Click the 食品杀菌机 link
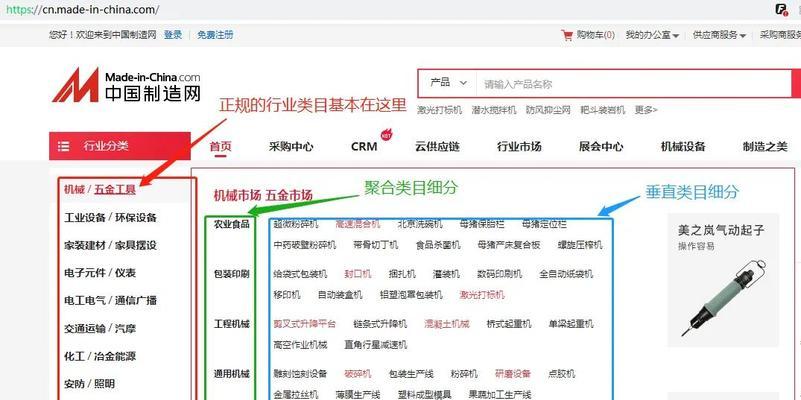The image size is (801, 400). (438, 245)
